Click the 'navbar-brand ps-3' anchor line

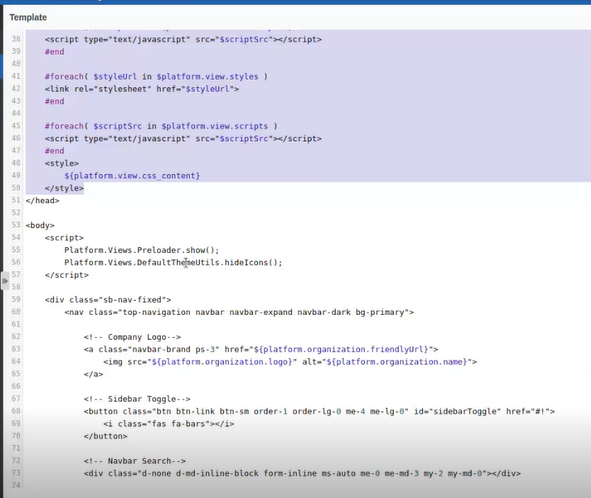point(261,349)
